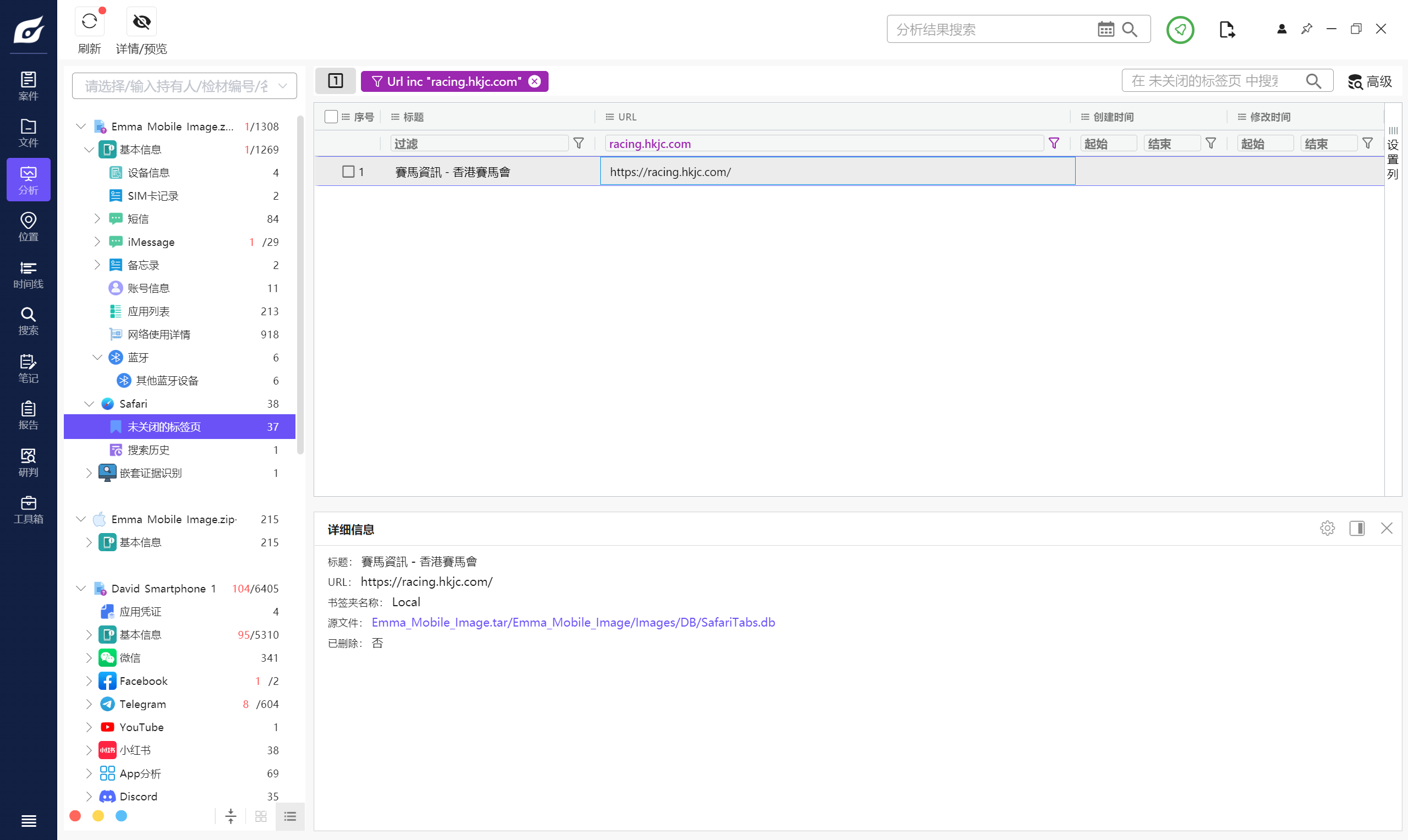
Task: Open the holder/evidence selection dropdown
Action: (x=184, y=86)
